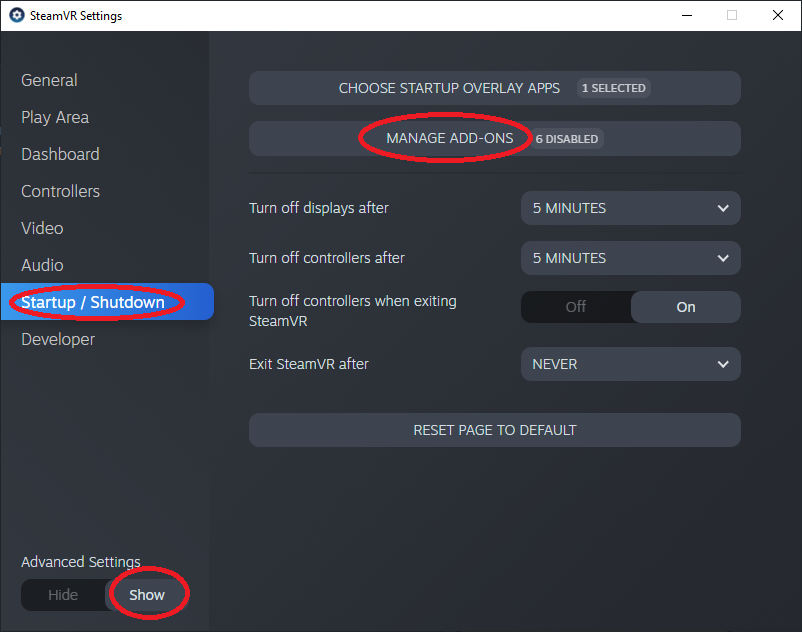The height and width of the screenshot is (632, 802).
Task: Set controller shutdown on exit to Off
Action: coord(576,307)
